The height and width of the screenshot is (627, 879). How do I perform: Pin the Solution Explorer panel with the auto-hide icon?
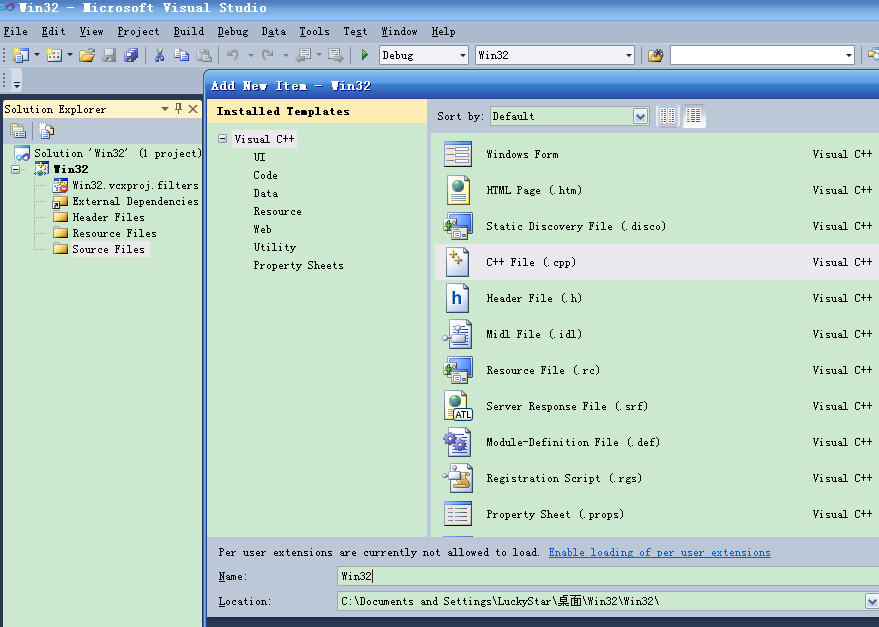coord(178,108)
